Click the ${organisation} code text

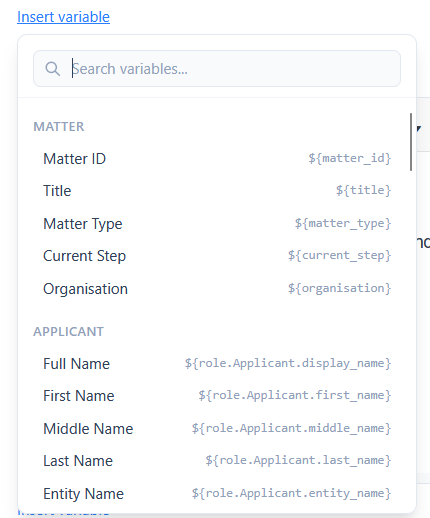[339, 288]
